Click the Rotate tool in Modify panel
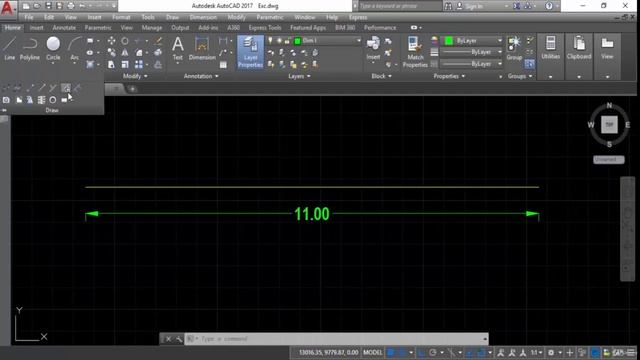Viewport: 640px width, 360px height. 125,41
